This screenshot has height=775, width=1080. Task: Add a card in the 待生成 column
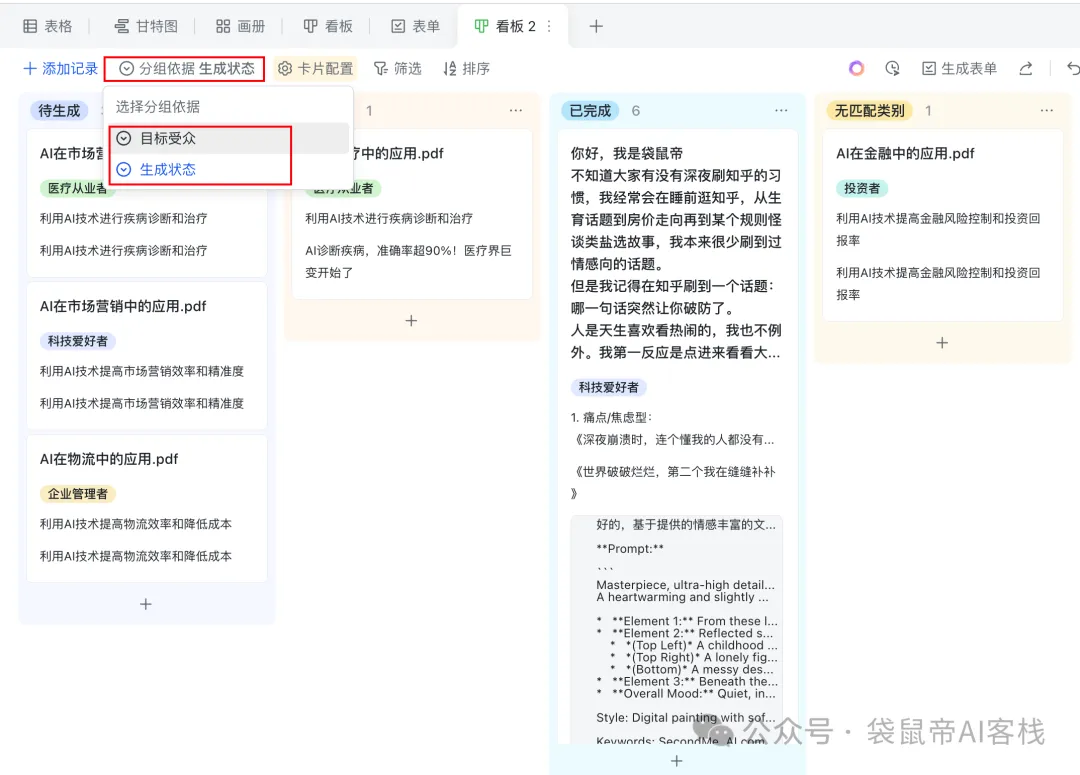coord(145,603)
